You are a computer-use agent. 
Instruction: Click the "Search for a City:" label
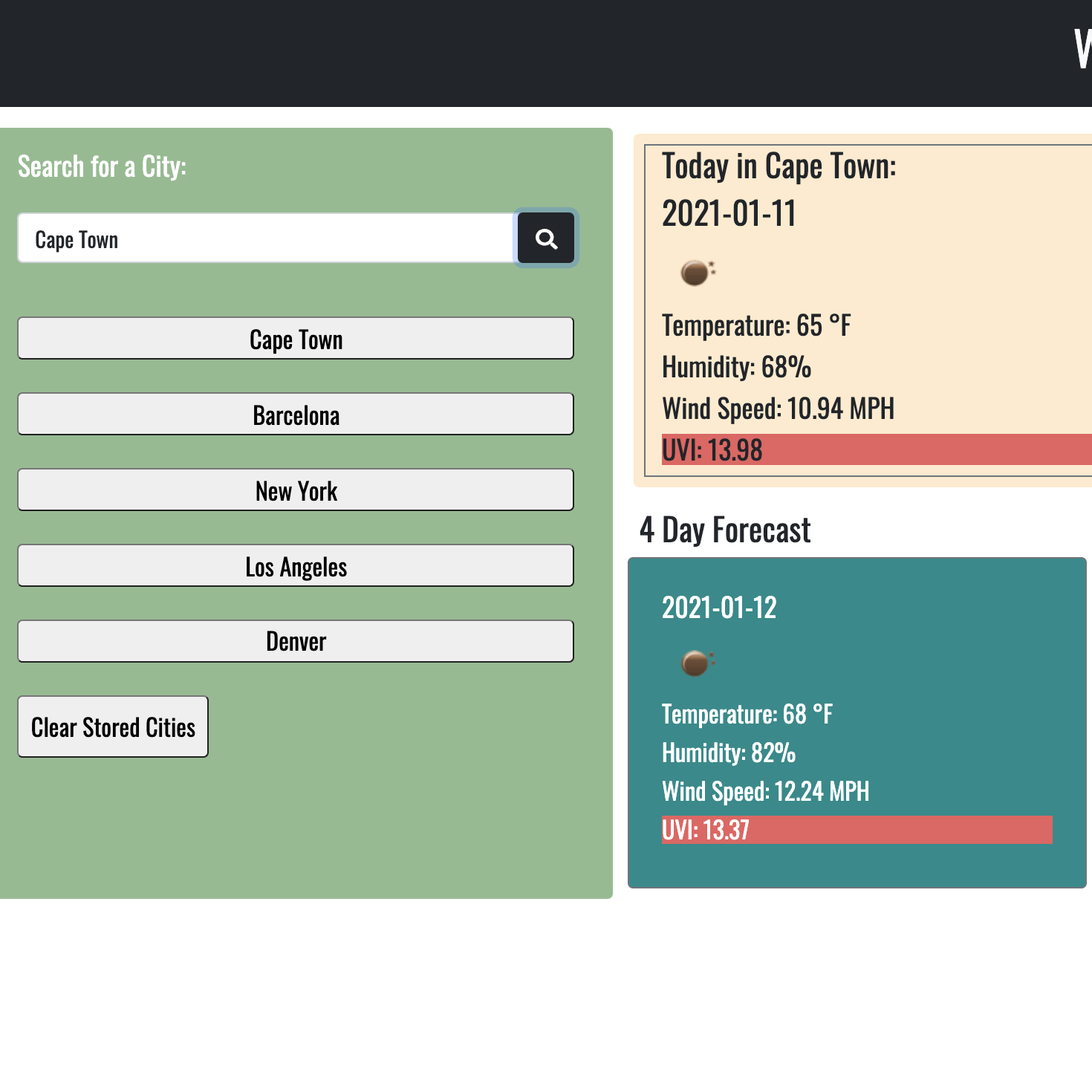102,167
